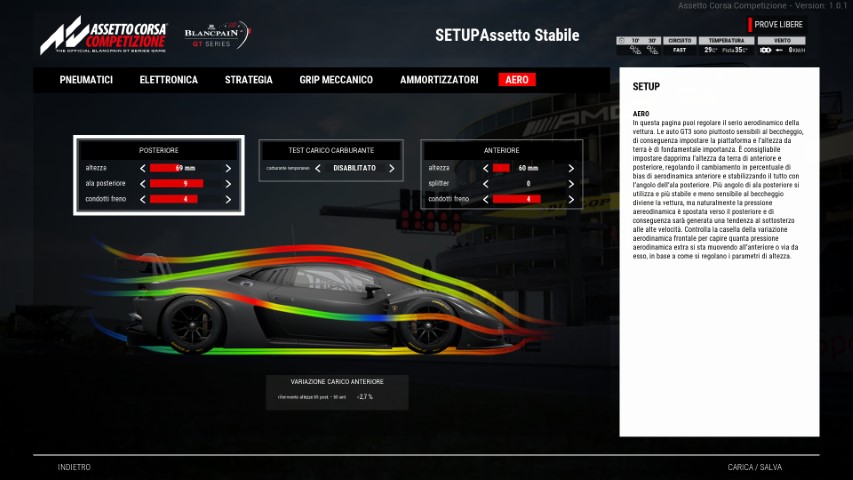Open the PNEUMATICI tab
This screenshot has height=480, width=853.
pyautogui.click(x=86, y=79)
